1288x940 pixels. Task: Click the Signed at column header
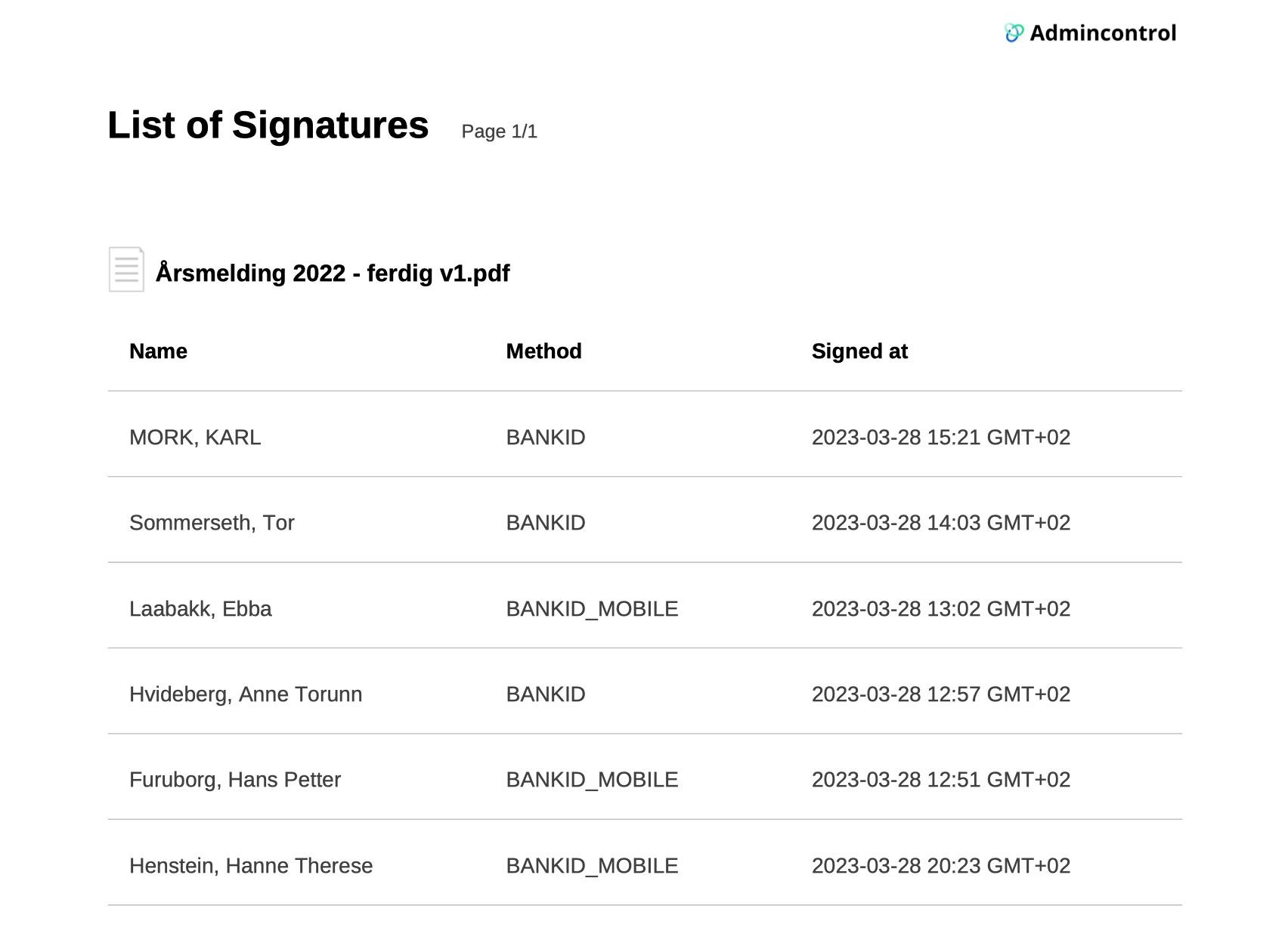tap(859, 351)
